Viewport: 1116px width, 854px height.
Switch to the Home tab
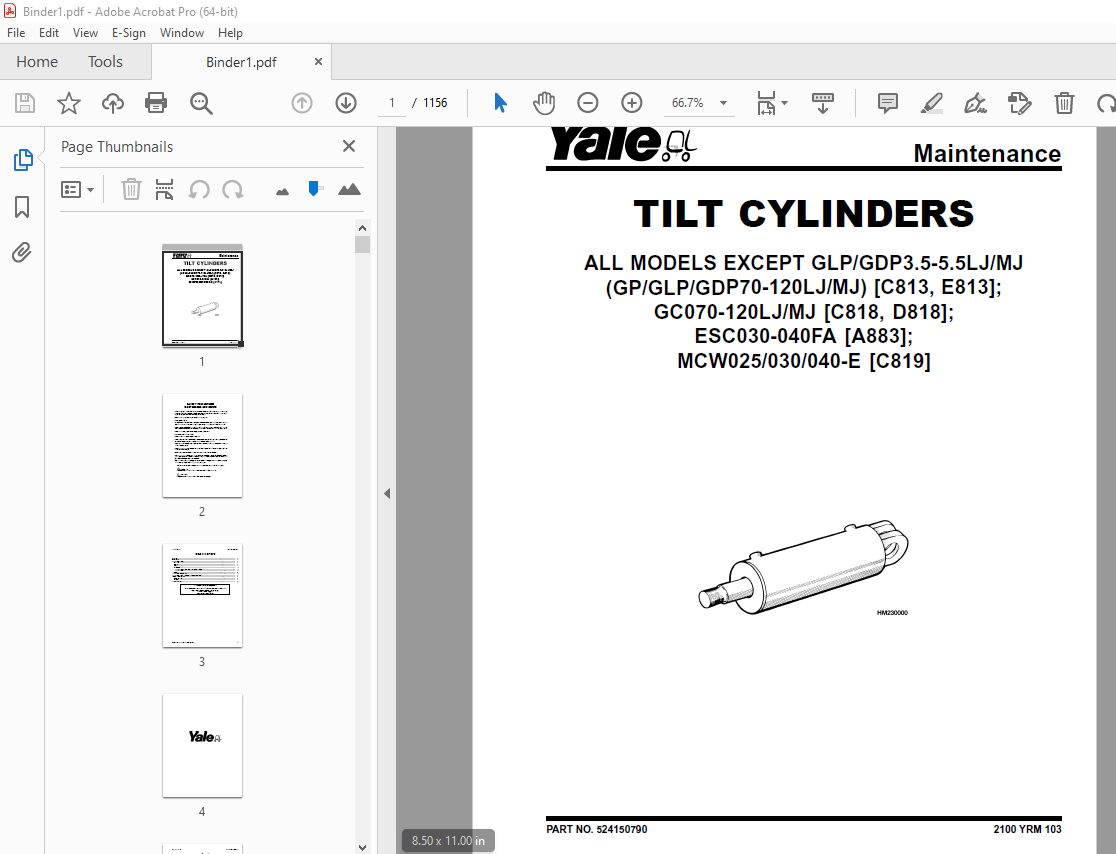click(37, 62)
